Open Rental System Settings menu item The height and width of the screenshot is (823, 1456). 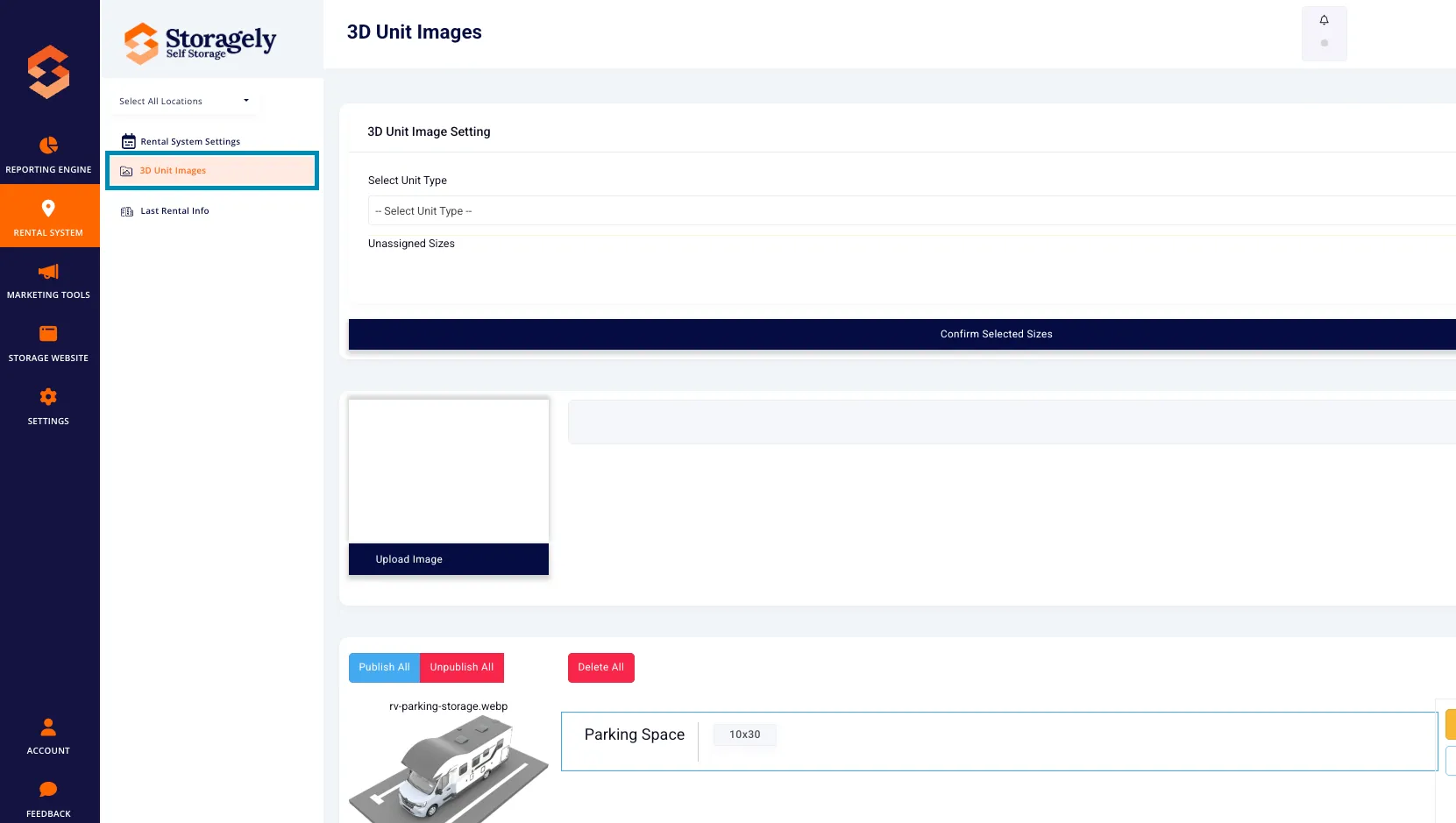click(x=190, y=141)
